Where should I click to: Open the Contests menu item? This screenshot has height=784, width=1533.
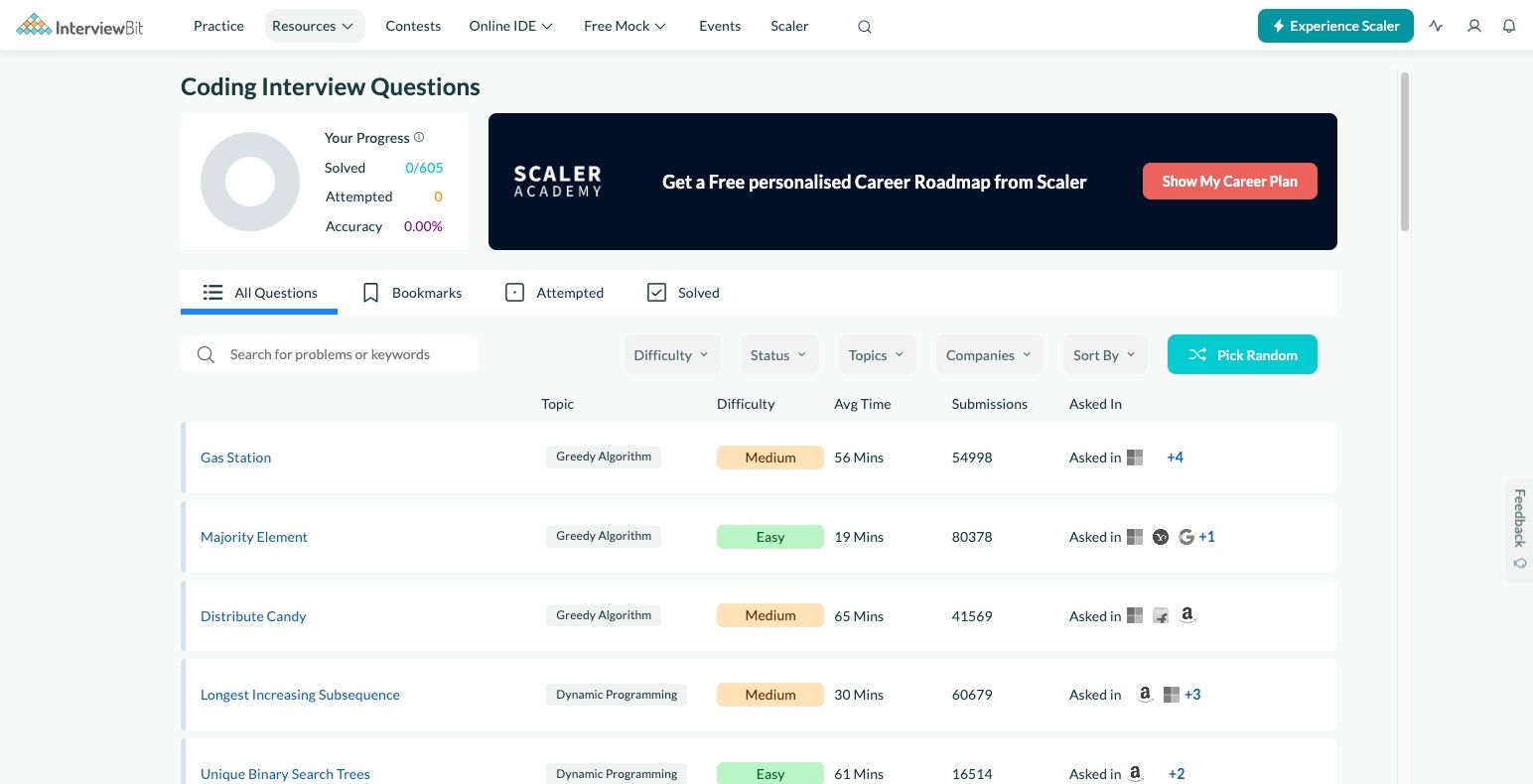(413, 26)
